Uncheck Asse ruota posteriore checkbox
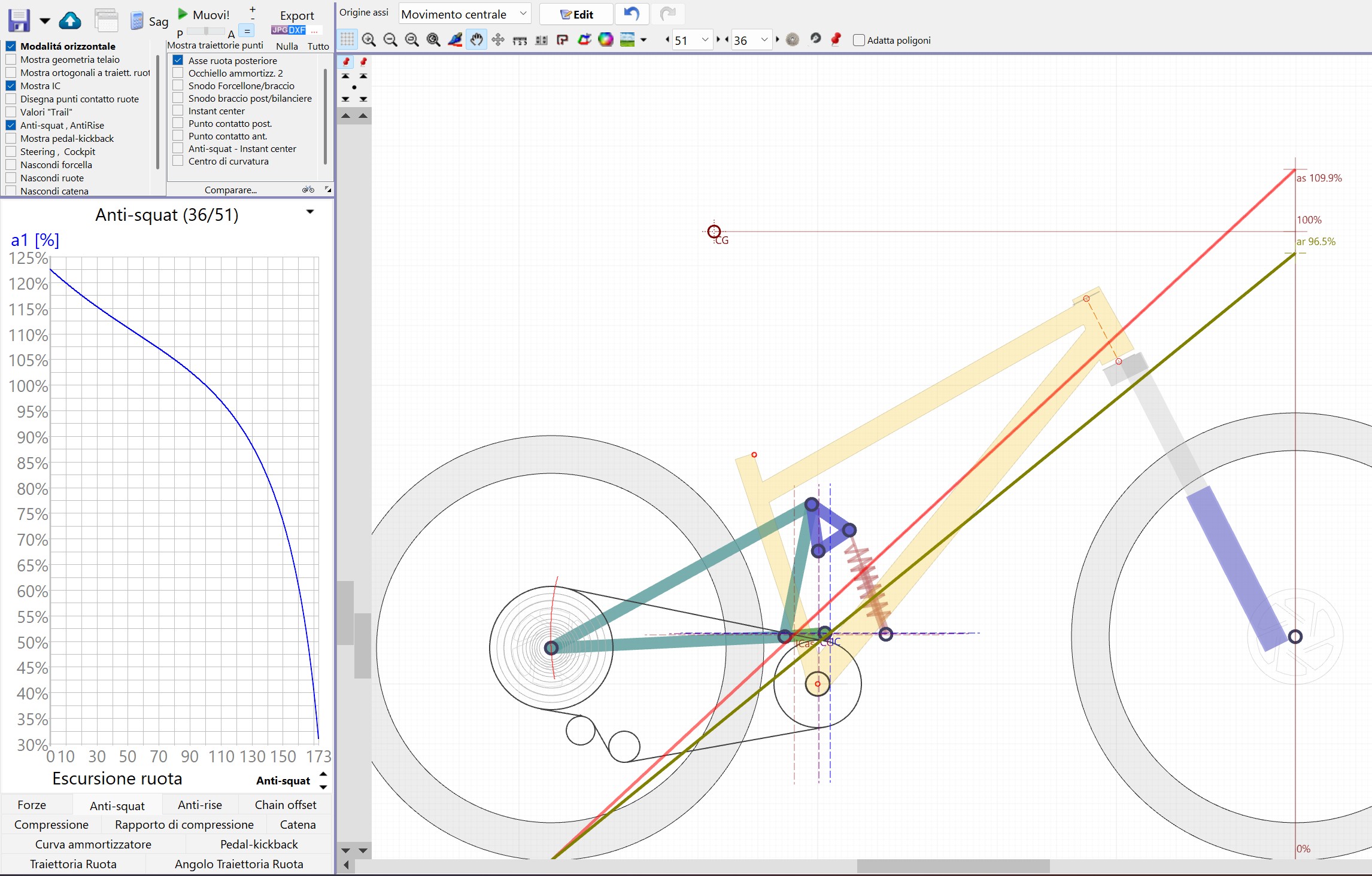This screenshot has width=1372, height=876. coord(178,60)
